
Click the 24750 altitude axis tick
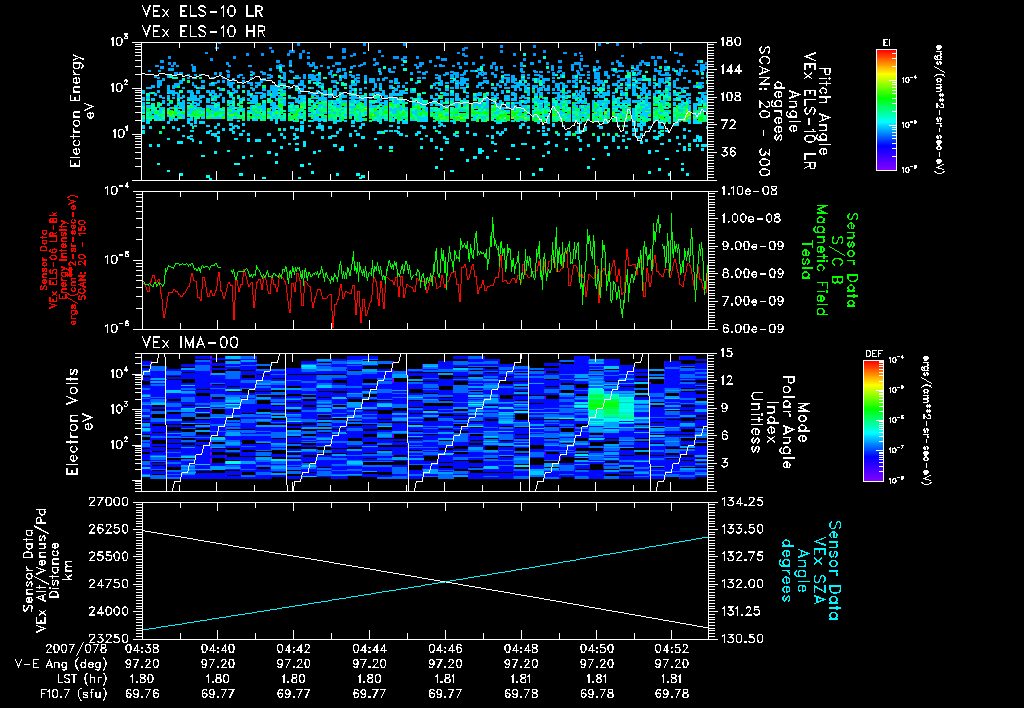point(110,584)
